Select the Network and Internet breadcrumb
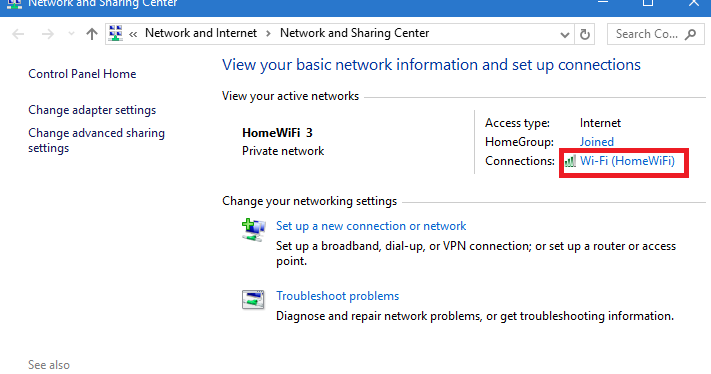The width and height of the screenshot is (711, 374). click(201, 33)
